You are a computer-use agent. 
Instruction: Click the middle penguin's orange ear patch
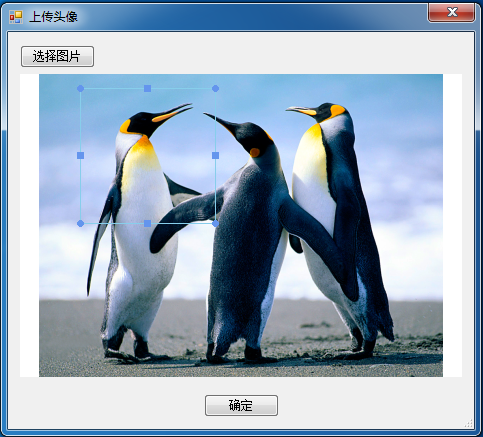(x=255, y=153)
